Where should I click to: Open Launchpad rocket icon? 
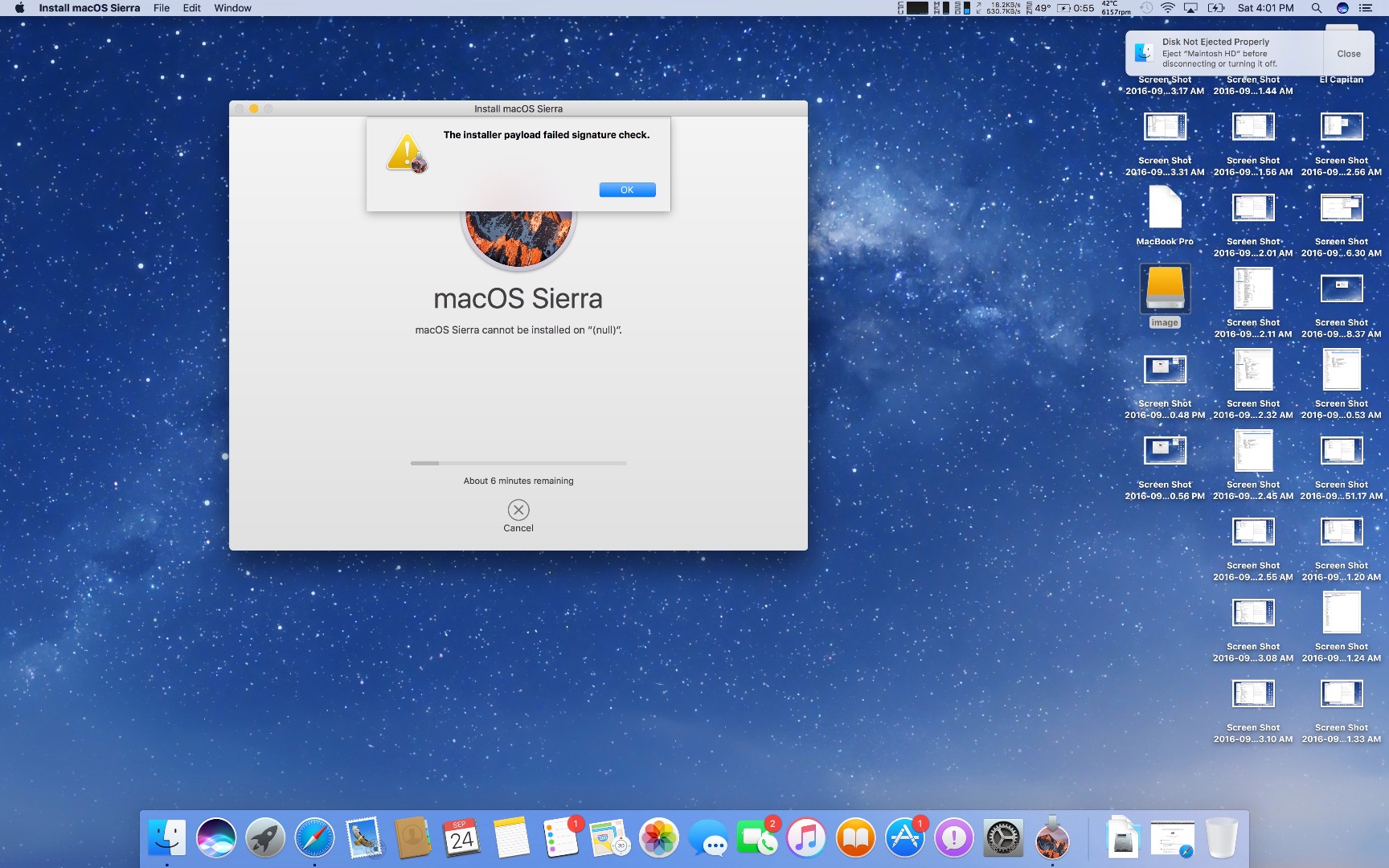[x=265, y=839]
